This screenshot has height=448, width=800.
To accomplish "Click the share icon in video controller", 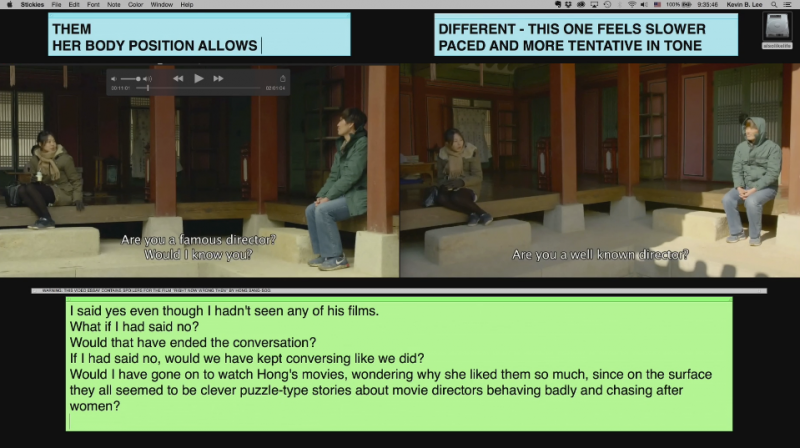I will [x=283, y=78].
